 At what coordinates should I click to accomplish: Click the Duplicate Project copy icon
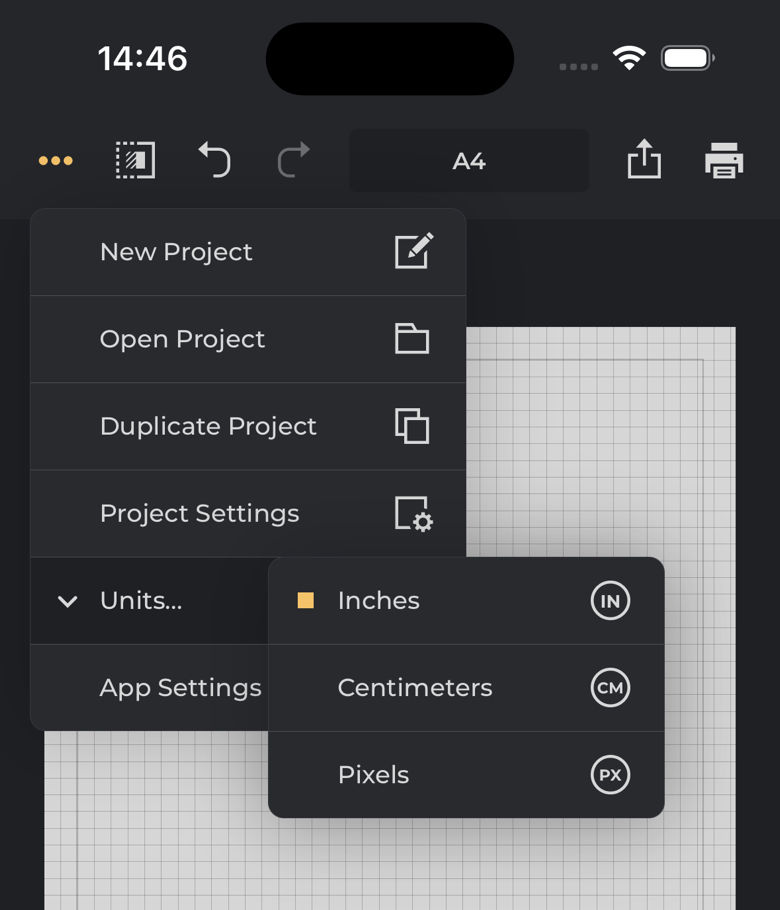(x=412, y=426)
